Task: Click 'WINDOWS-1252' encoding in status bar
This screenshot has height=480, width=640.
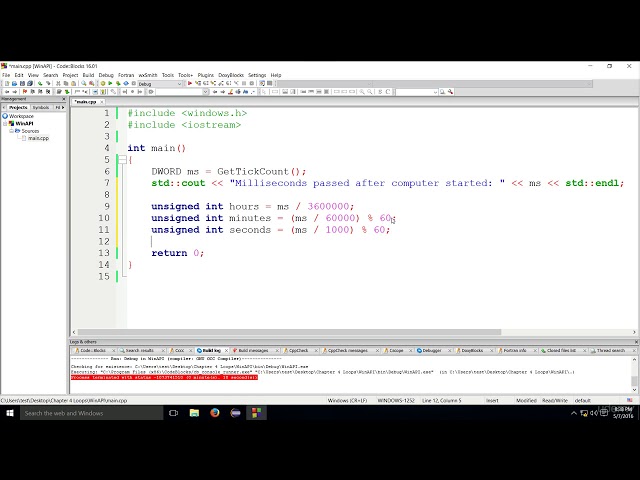Action: point(396,400)
